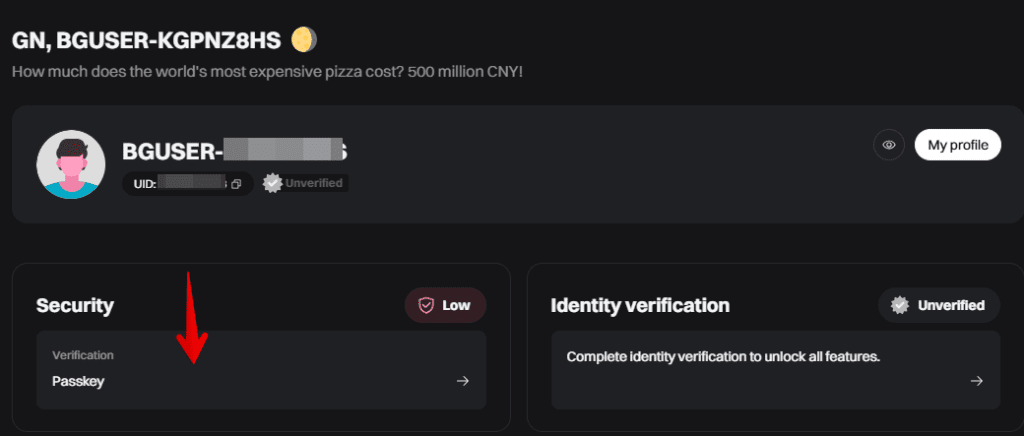1024x436 pixels.
Task: Click the 'Verification' label above Passkey
Action: click(x=83, y=355)
